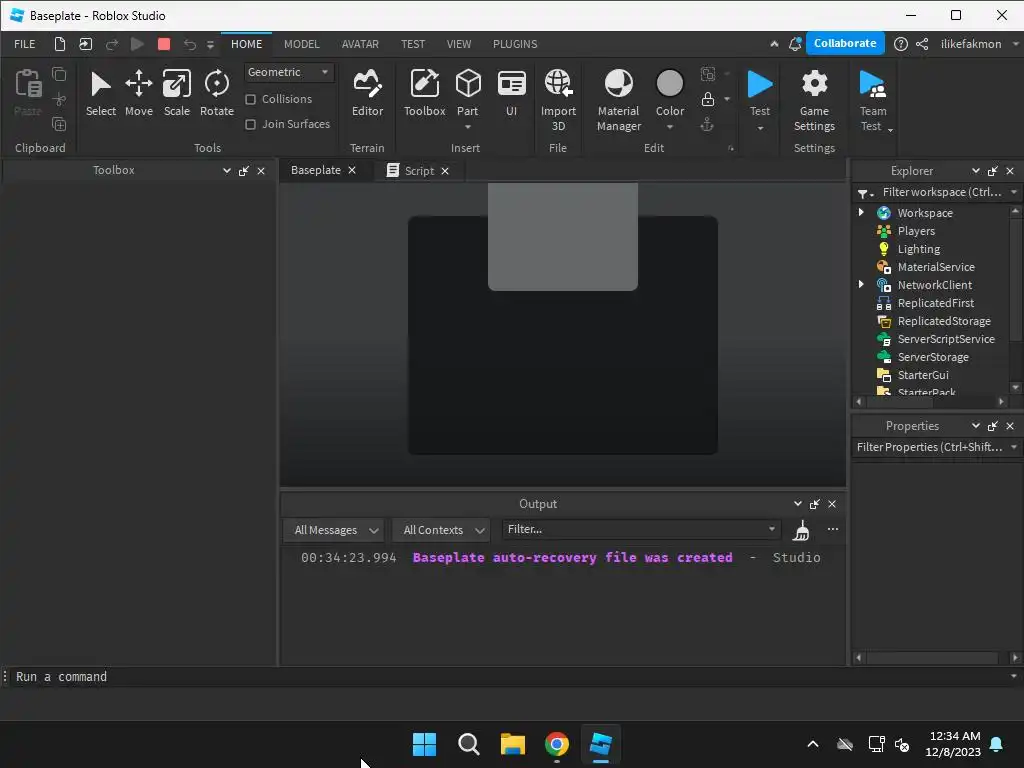The image size is (1024, 768).
Task: Select Lighting in the Explorer
Action: [x=918, y=249]
